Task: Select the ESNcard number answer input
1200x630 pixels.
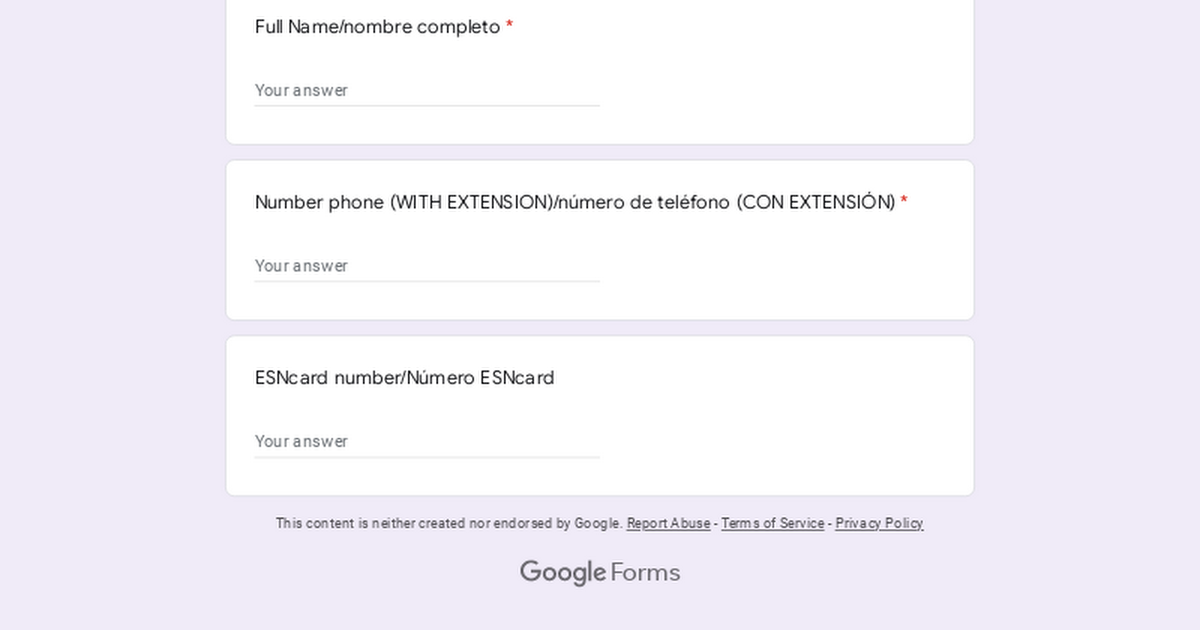Action: [x=427, y=442]
